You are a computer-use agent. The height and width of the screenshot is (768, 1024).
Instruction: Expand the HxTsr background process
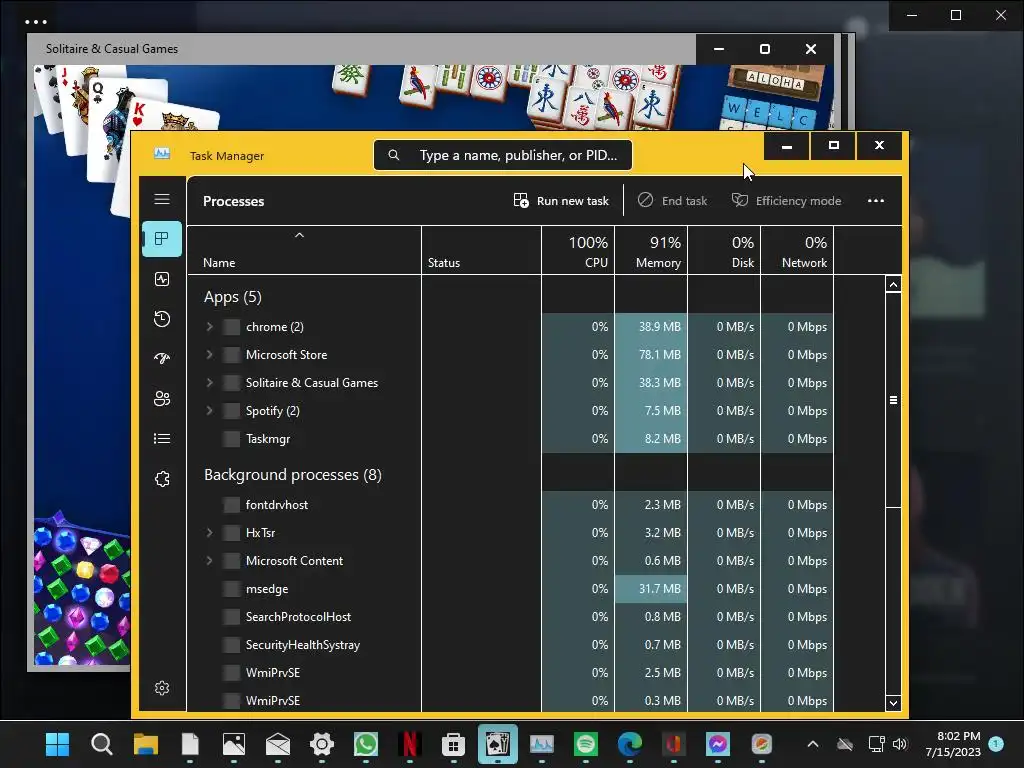(210, 533)
